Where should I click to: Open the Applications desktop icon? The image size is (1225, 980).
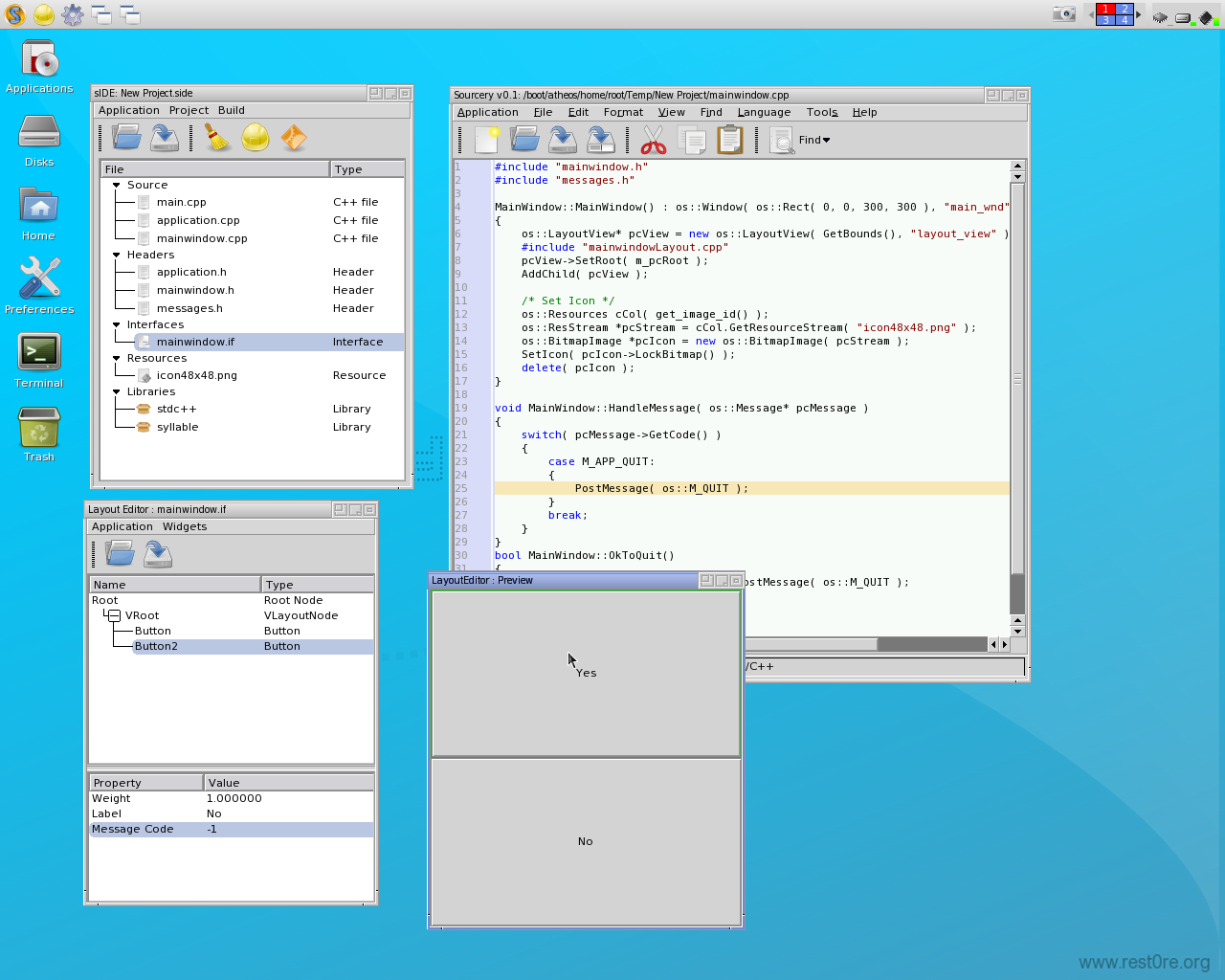(39, 66)
